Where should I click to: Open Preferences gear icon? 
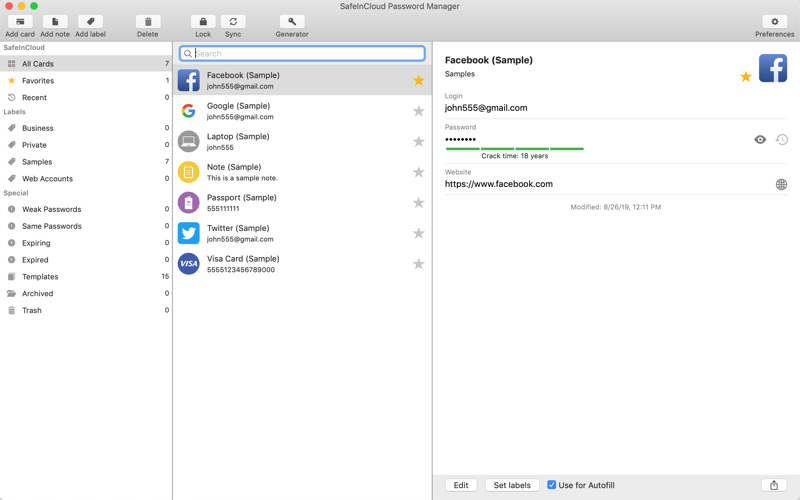(774, 21)
